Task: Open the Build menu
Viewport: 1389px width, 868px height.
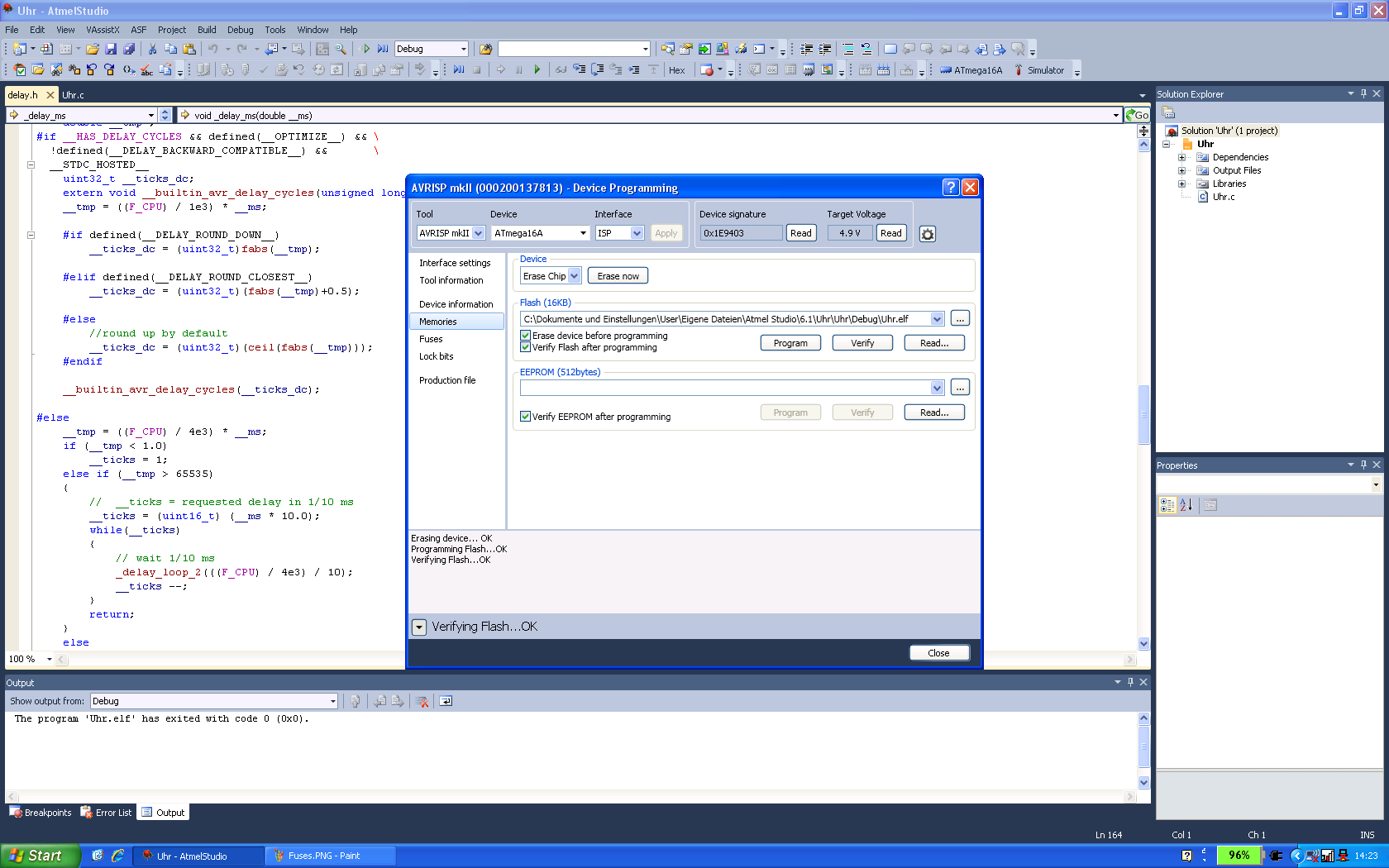Action: (207, 30)
